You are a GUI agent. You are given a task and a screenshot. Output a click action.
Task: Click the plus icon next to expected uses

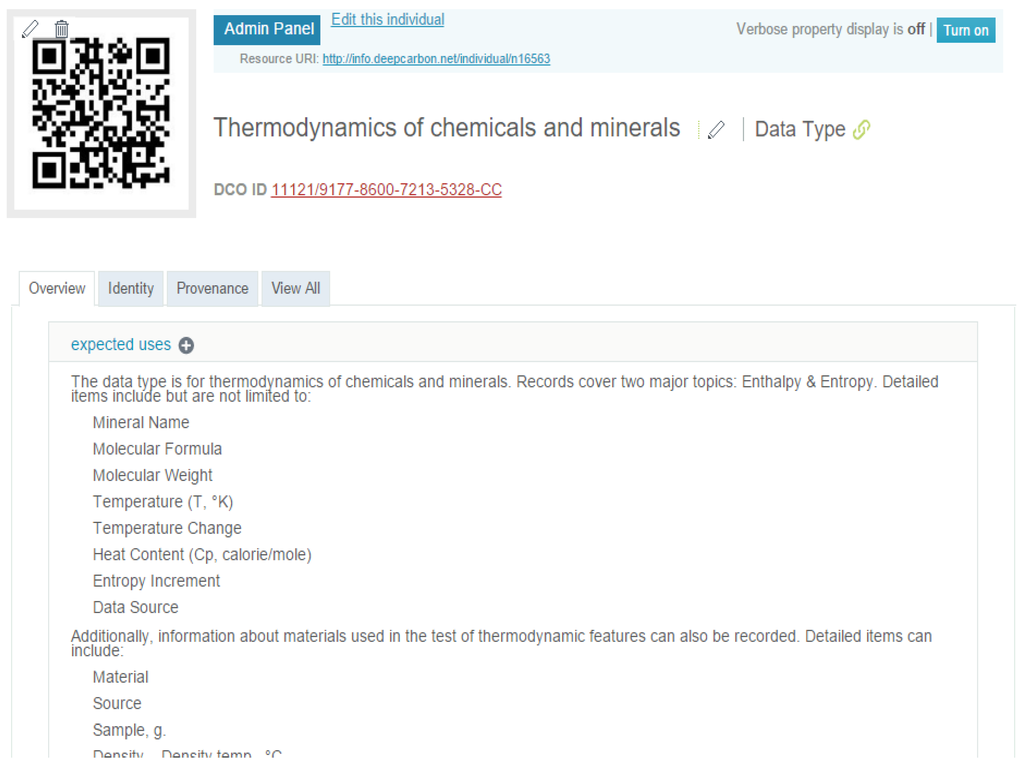(186, 346)
